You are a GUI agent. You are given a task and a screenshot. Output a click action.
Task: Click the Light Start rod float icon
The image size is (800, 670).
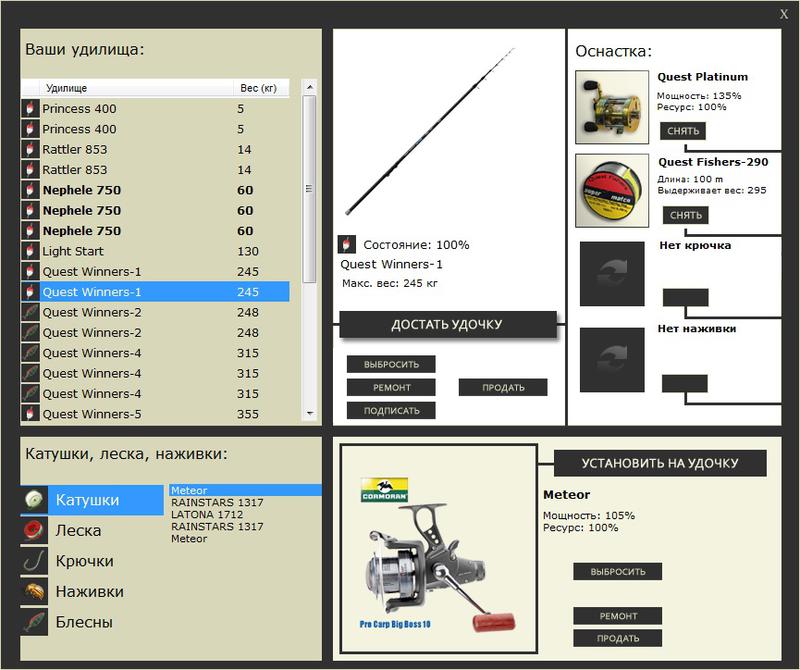click(30, 251)
